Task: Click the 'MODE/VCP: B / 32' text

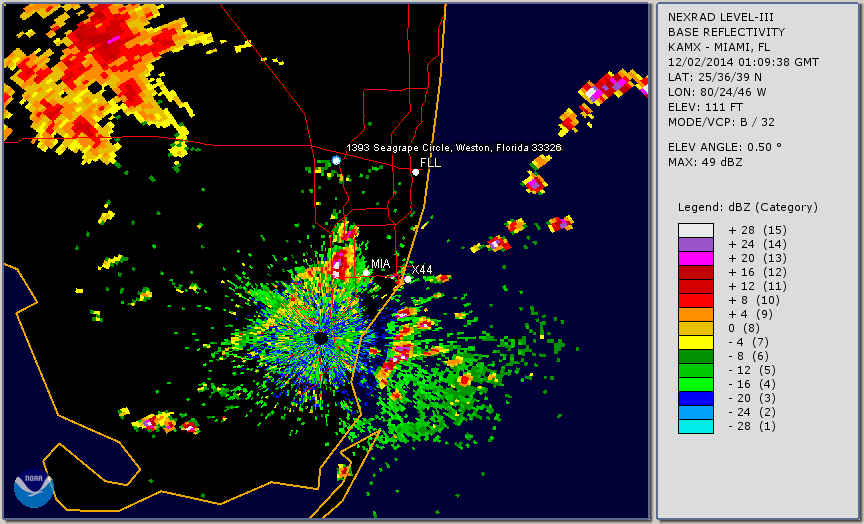Action: (721, 122)
